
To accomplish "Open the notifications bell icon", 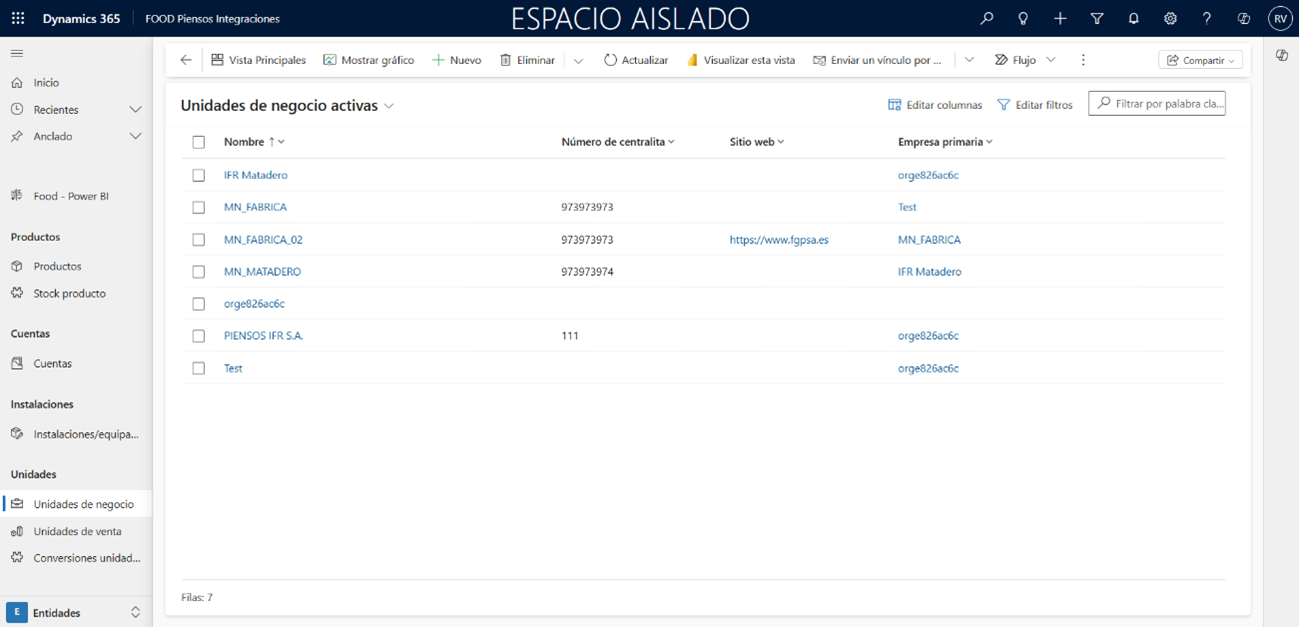I will pyautogui.click(x=1133, y=18).
